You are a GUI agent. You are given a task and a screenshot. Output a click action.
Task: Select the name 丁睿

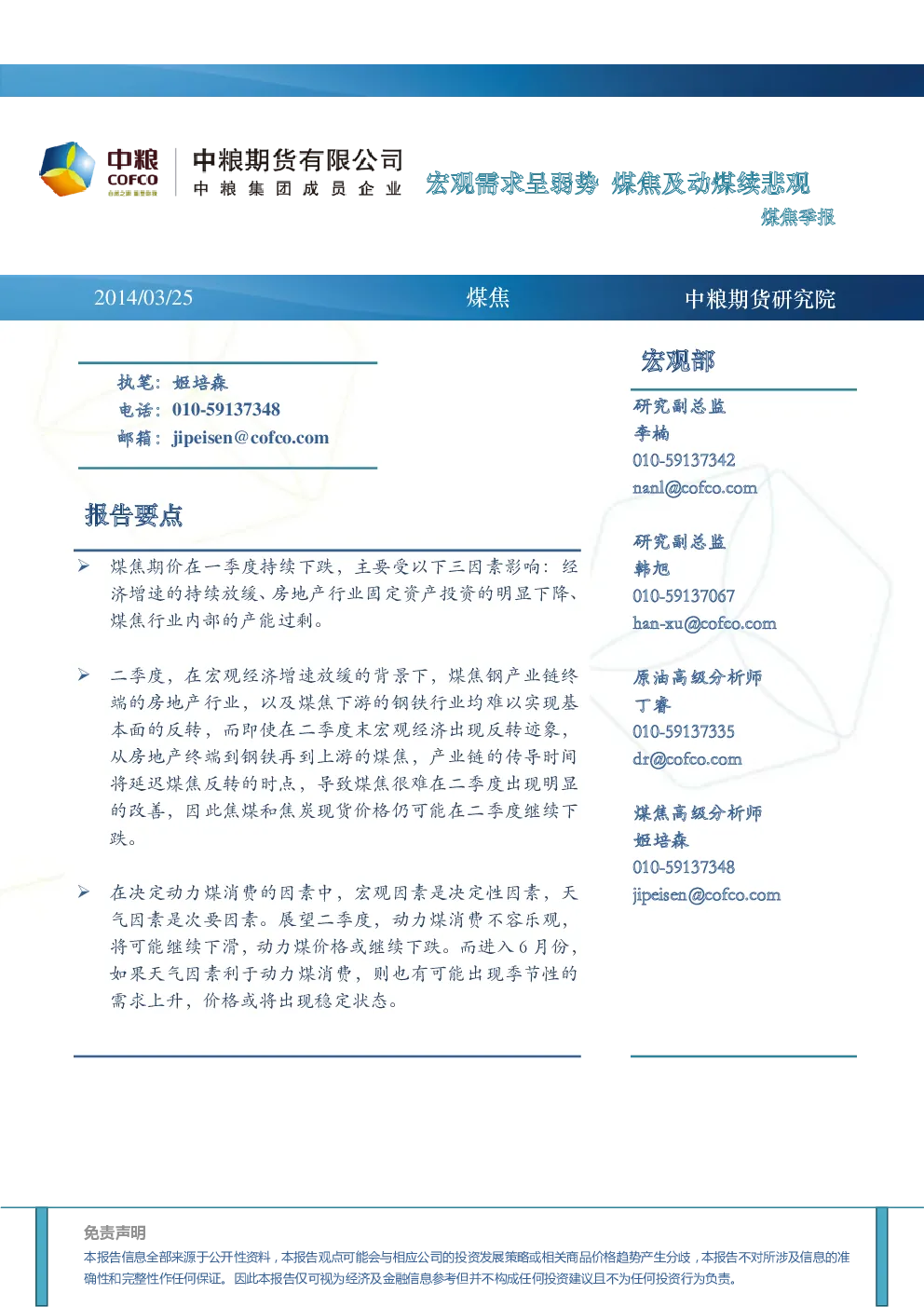pyautogui.click(x=652, y=705)
